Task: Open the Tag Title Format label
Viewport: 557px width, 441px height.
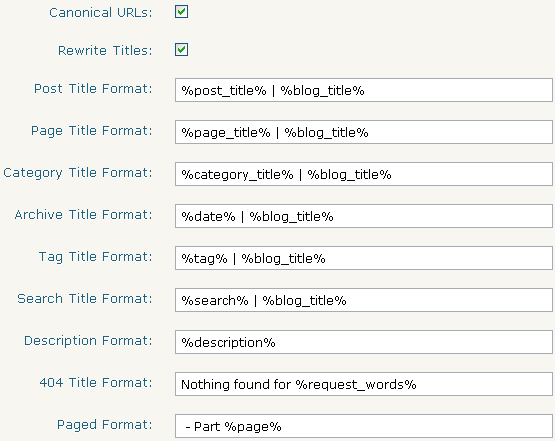Action: pyautogui.click(x=96, y=257)
